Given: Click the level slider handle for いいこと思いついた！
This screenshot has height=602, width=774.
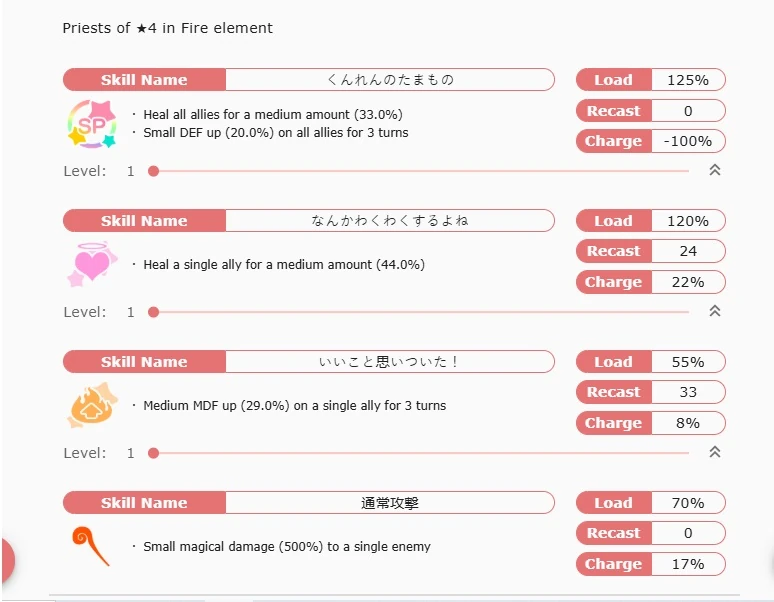Looking at the screenshot, I should point(154,453).
